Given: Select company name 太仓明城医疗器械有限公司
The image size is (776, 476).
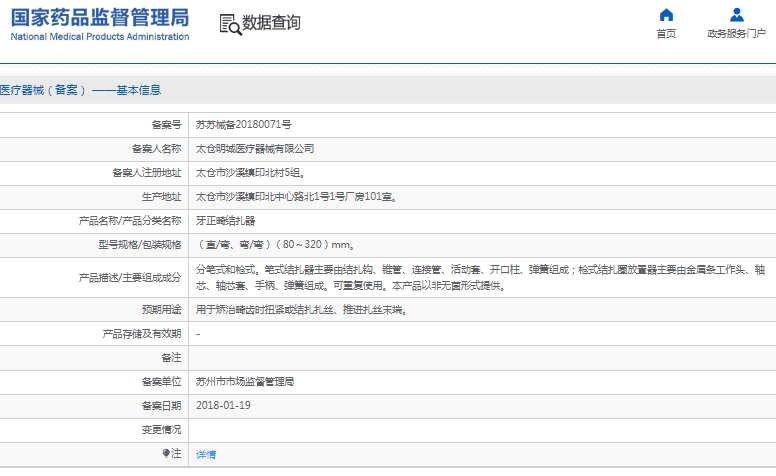Looking at the screenshot, I should [x=255, y=148].
